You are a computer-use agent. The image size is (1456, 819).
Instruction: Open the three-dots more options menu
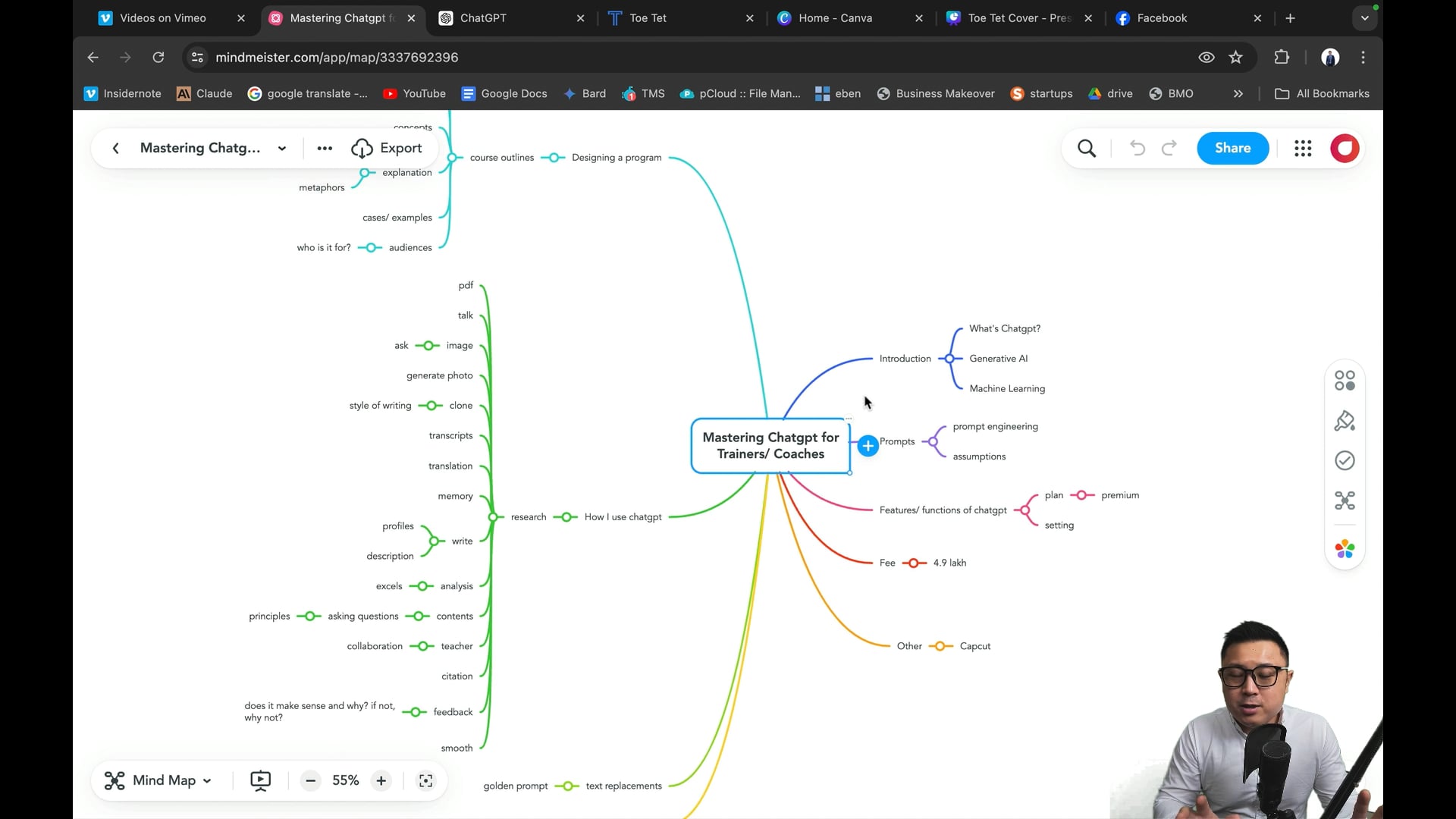[325, 149]
